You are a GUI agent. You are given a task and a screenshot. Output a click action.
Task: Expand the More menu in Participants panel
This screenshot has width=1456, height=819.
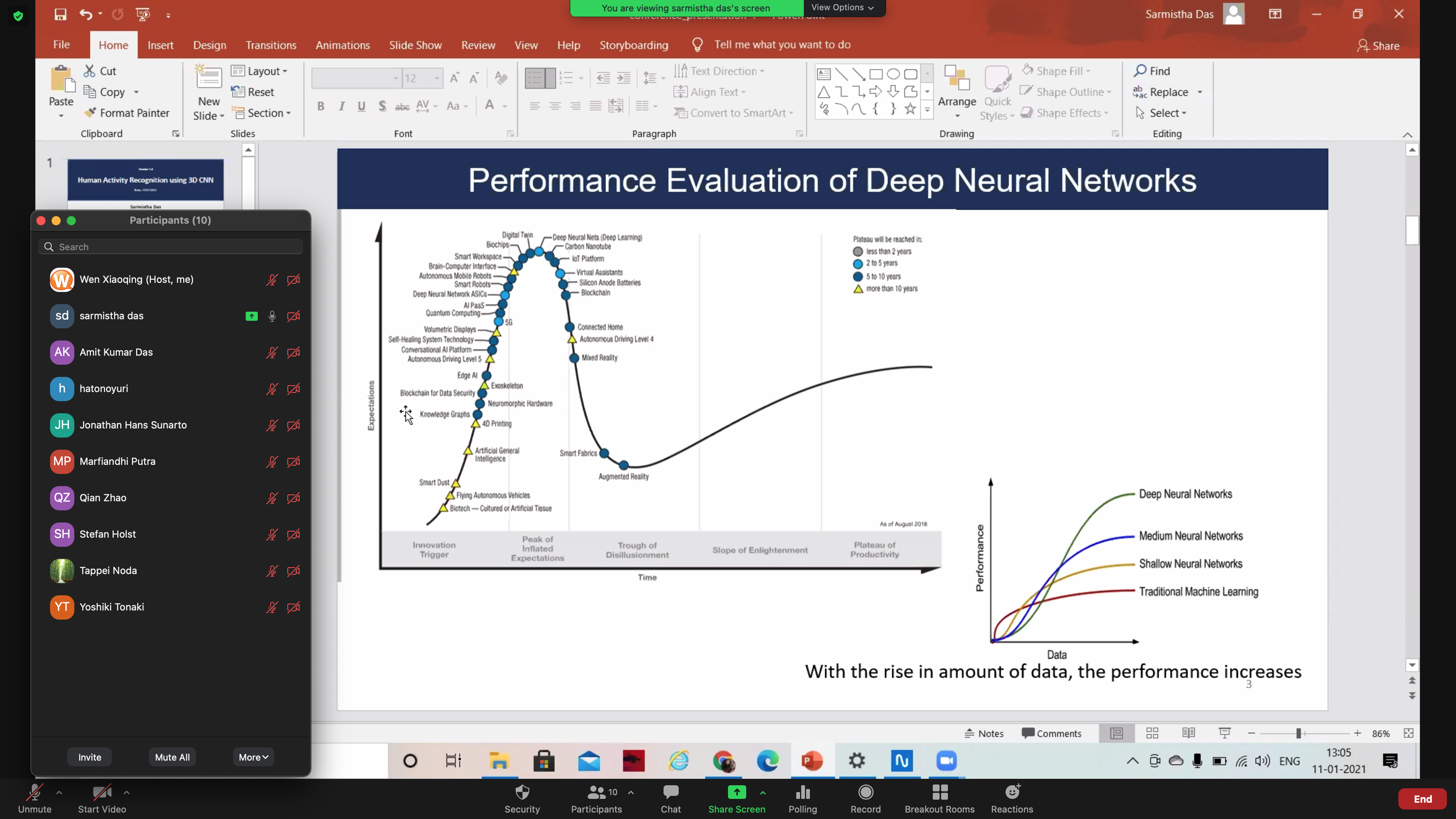coord(253,757)
